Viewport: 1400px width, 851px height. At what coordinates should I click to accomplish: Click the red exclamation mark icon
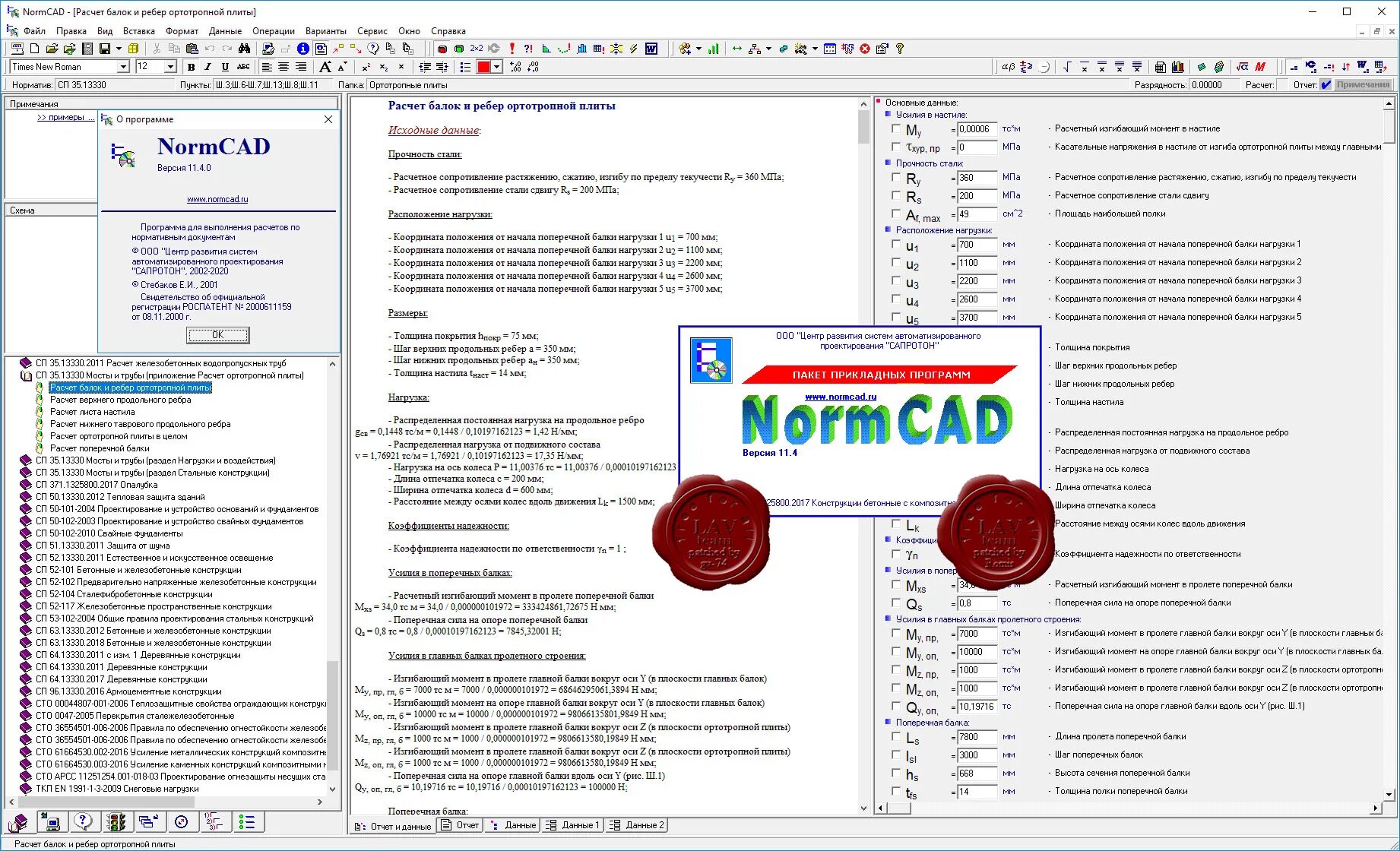point(512,49)
